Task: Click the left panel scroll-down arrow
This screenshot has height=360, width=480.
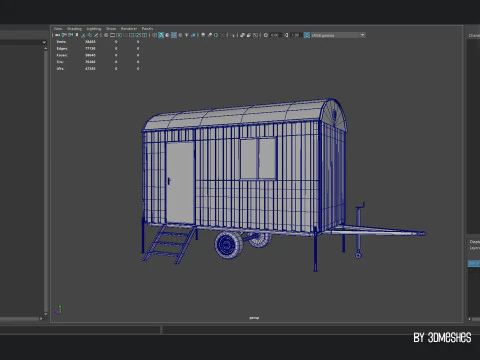Action: pos(45,314)
